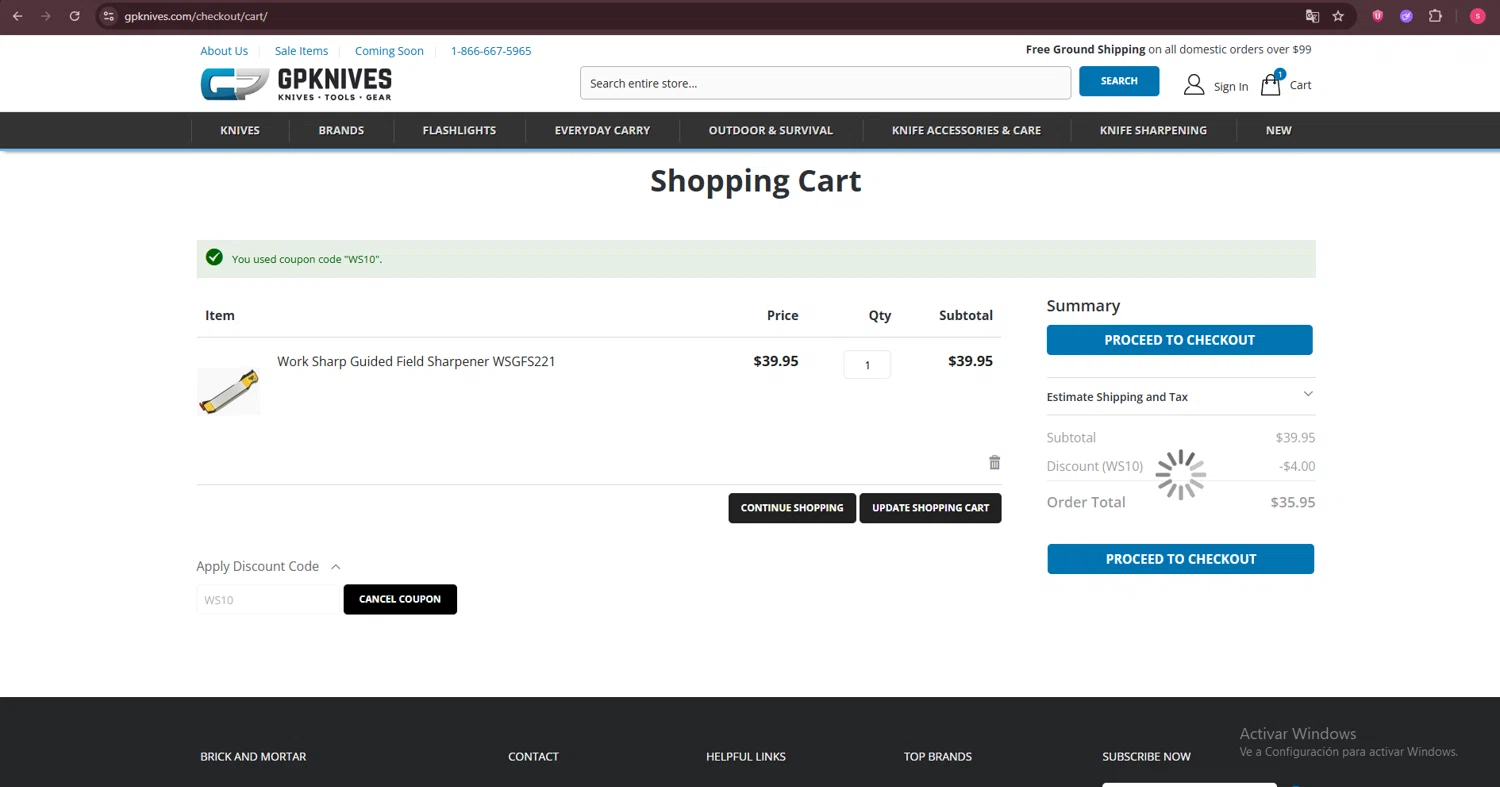Click the phone number 1-866-667-5965
Screen dimensions: 1500x787
[x=491, y=51]
